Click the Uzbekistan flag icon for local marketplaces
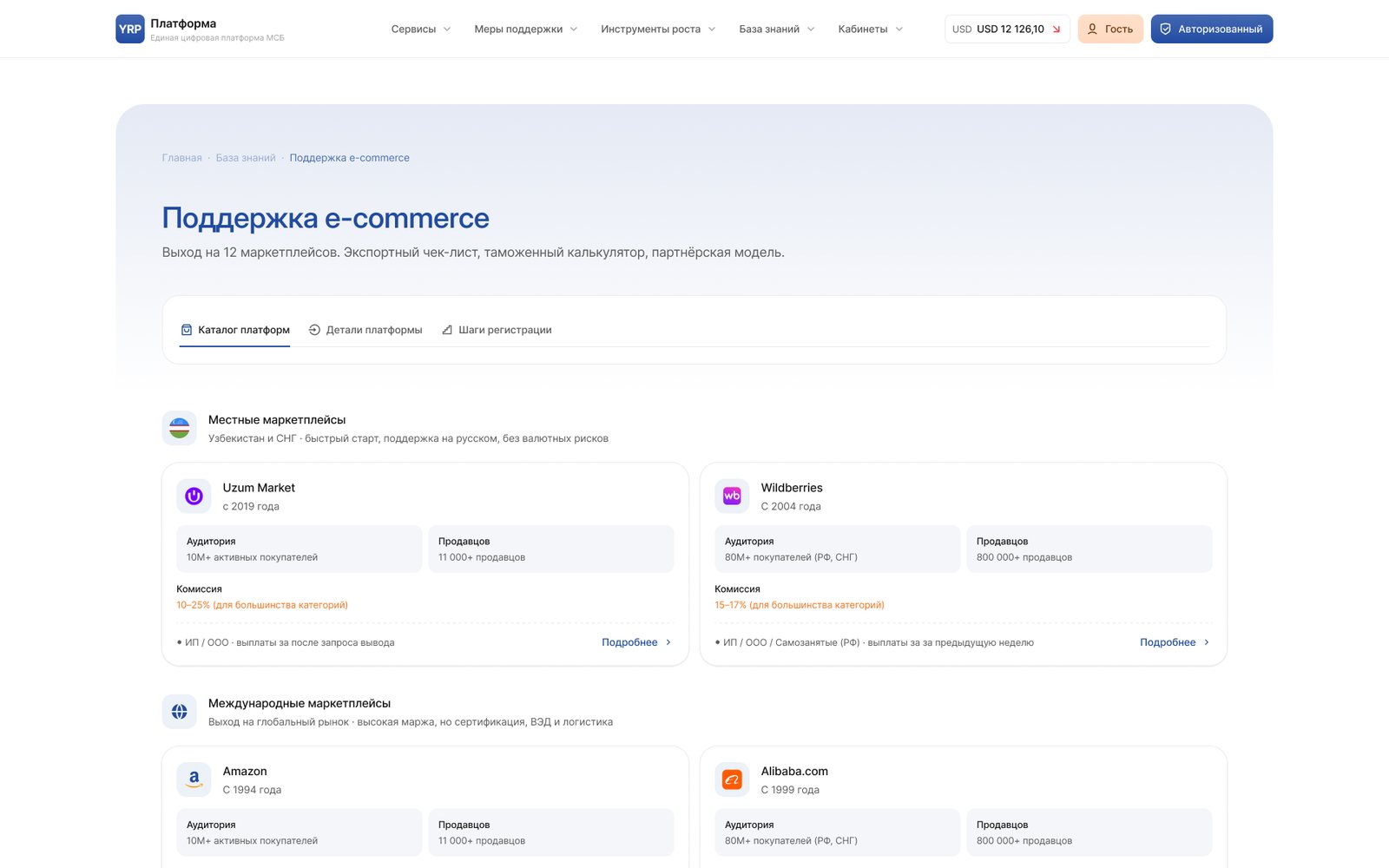This screenshot has height=868, width=1389. (180, 428)
